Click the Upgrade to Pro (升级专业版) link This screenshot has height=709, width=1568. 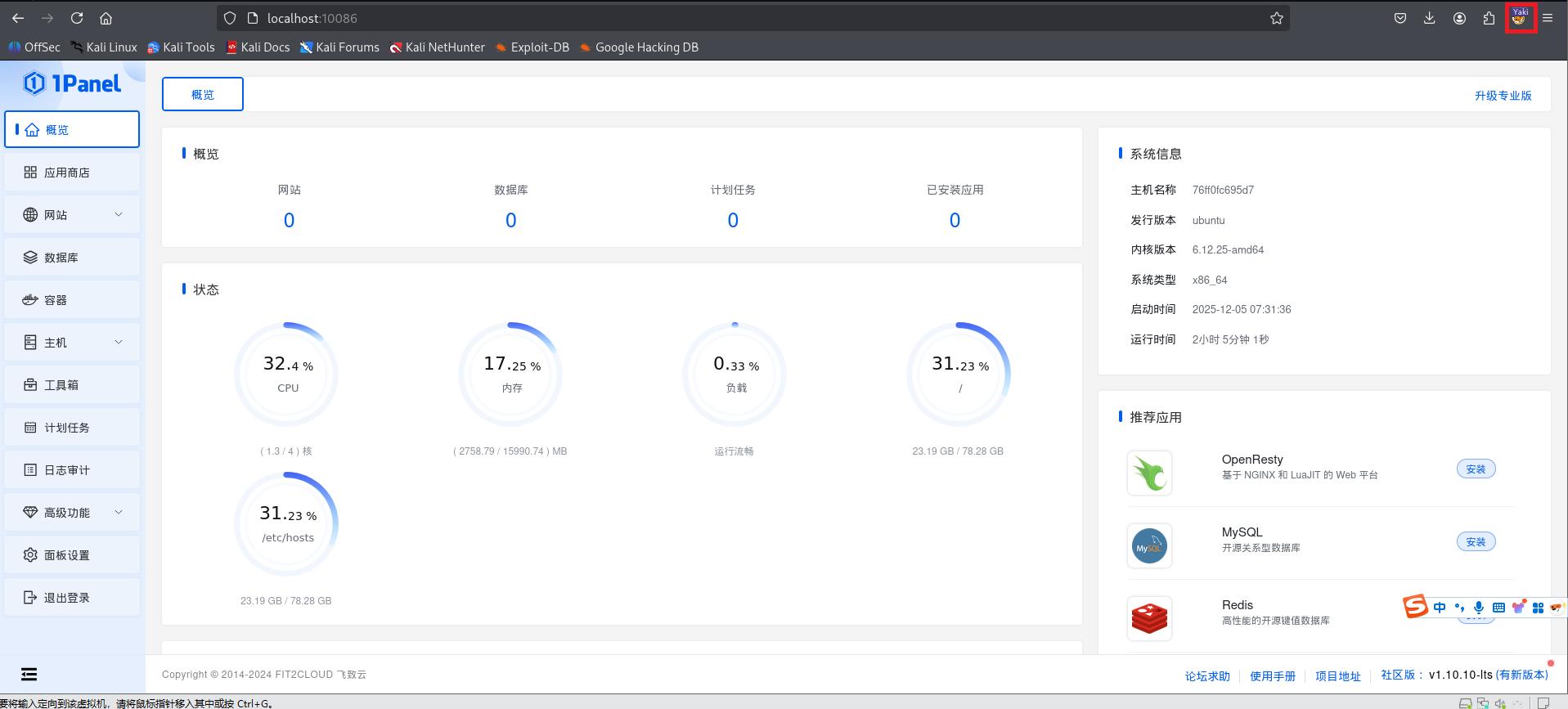1503,96
